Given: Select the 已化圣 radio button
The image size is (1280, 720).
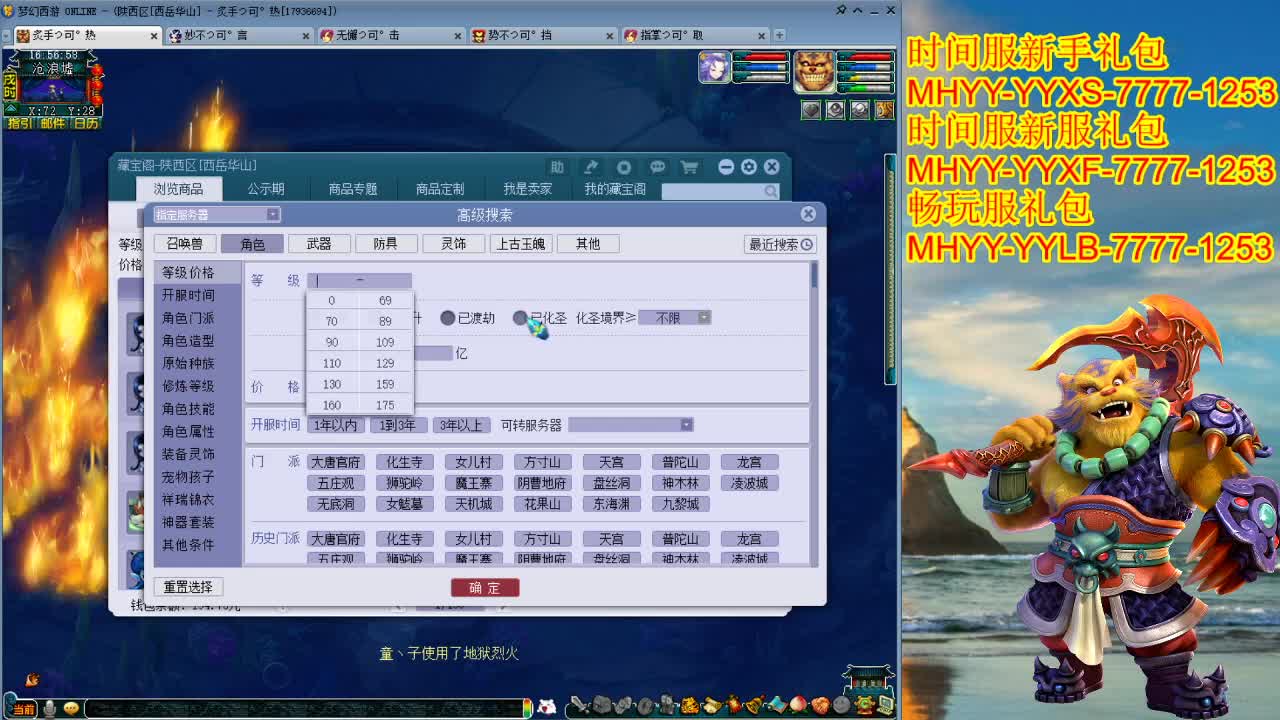Looking at the screenshot, I should (x=520, y=318).
